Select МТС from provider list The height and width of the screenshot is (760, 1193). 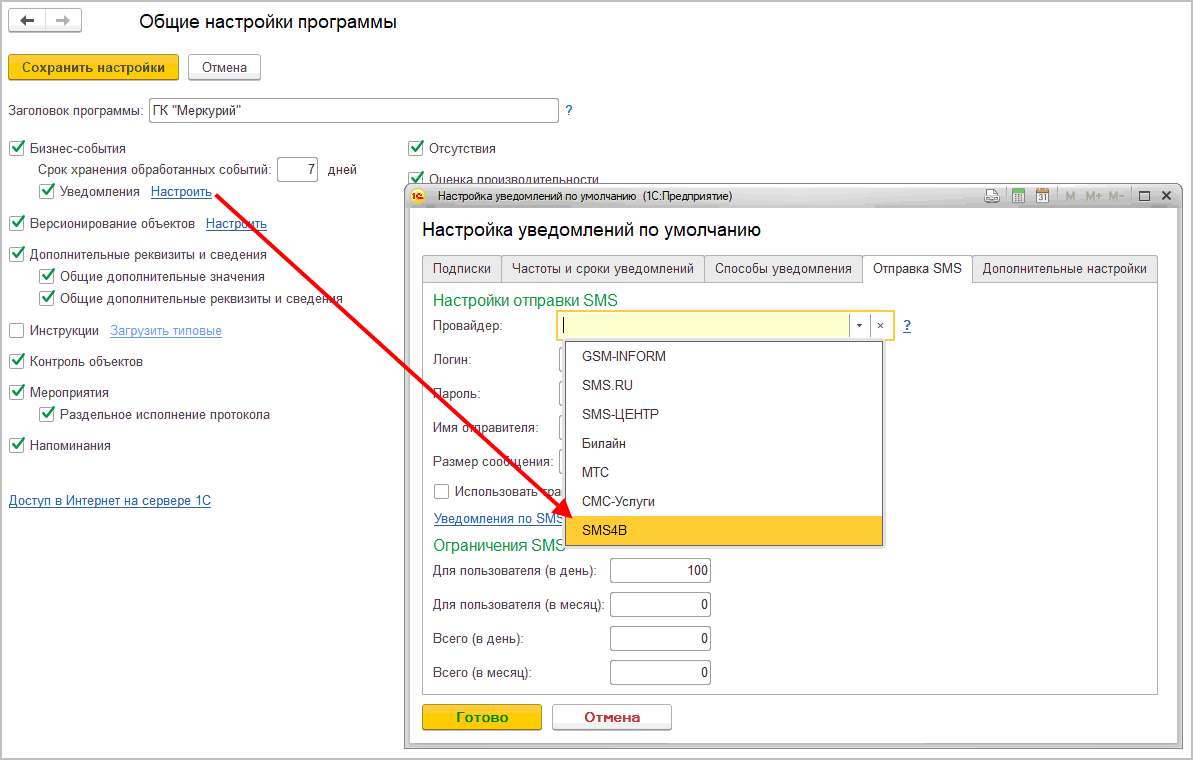pyautogui.click(x=724, y=472)
